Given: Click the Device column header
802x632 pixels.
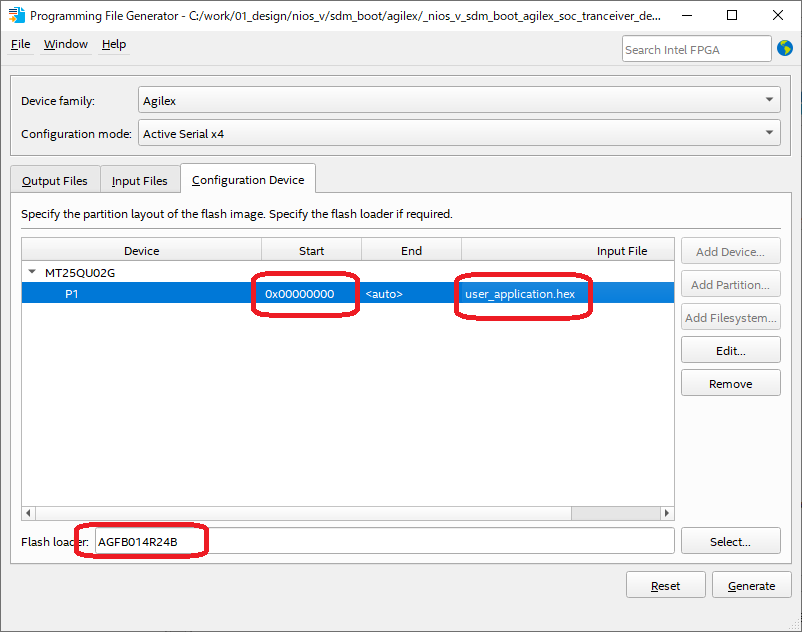Looking at the screenshot, I should (x=142, y=250).
